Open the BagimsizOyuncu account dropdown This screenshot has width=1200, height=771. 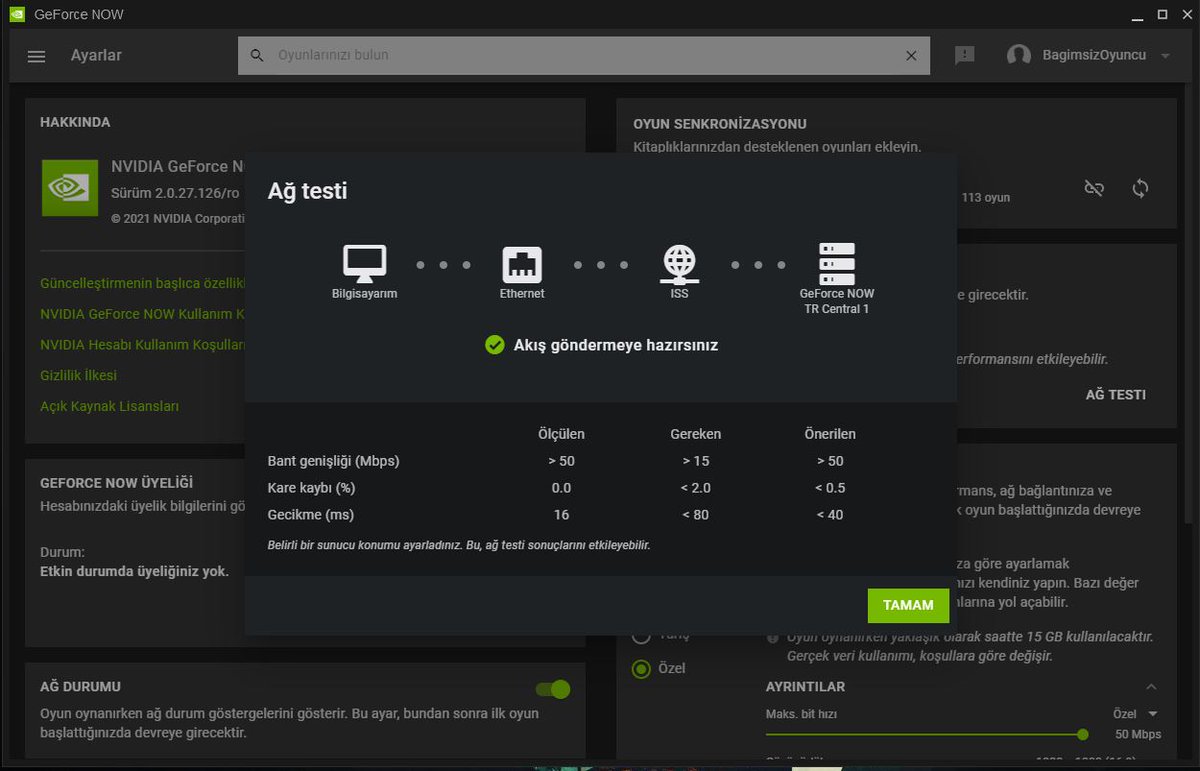pyautogui.click(x=1165, y=56)
